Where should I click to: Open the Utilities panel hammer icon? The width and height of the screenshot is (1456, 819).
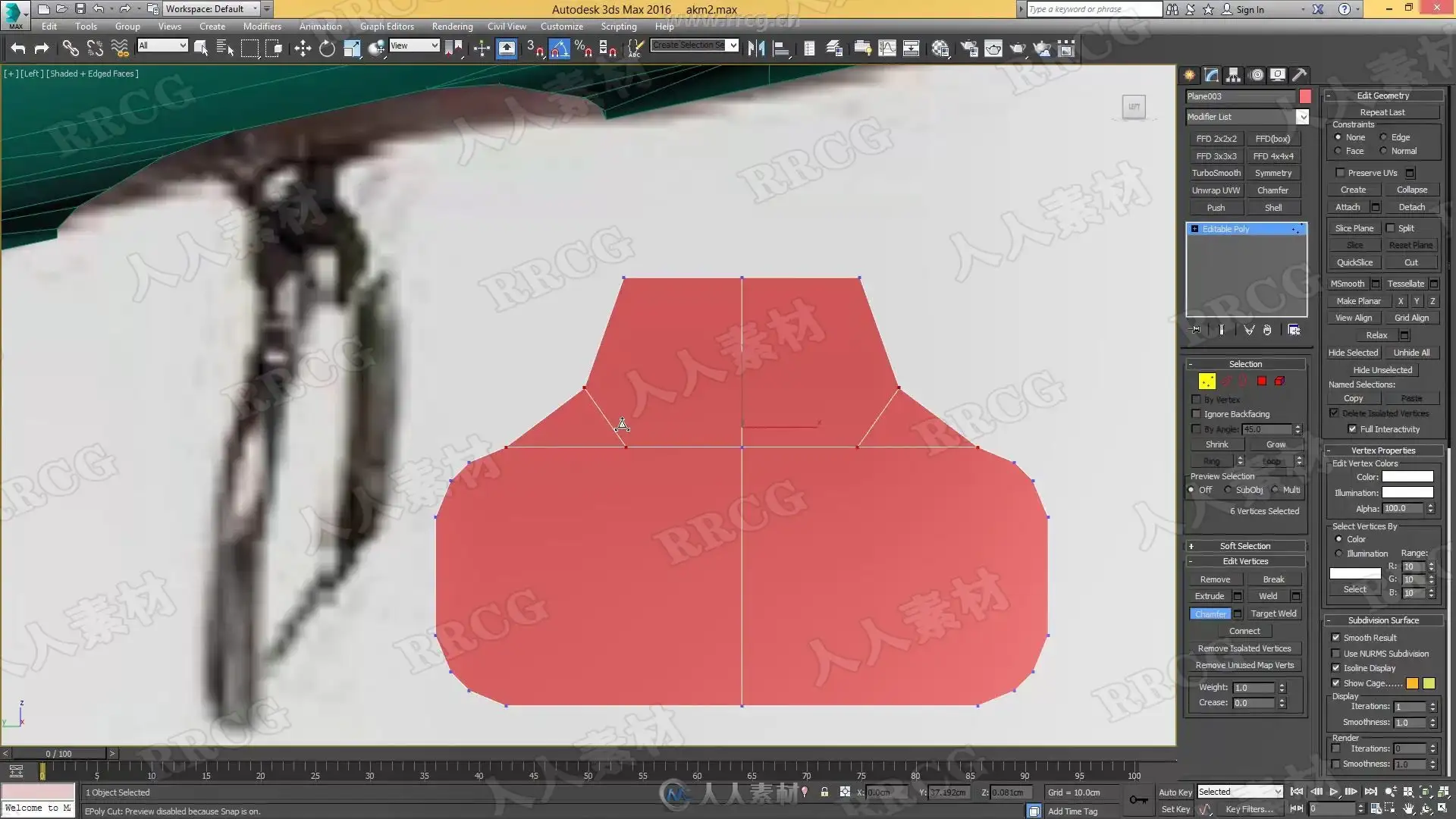pyautogui.click(x=1299, y=74)
